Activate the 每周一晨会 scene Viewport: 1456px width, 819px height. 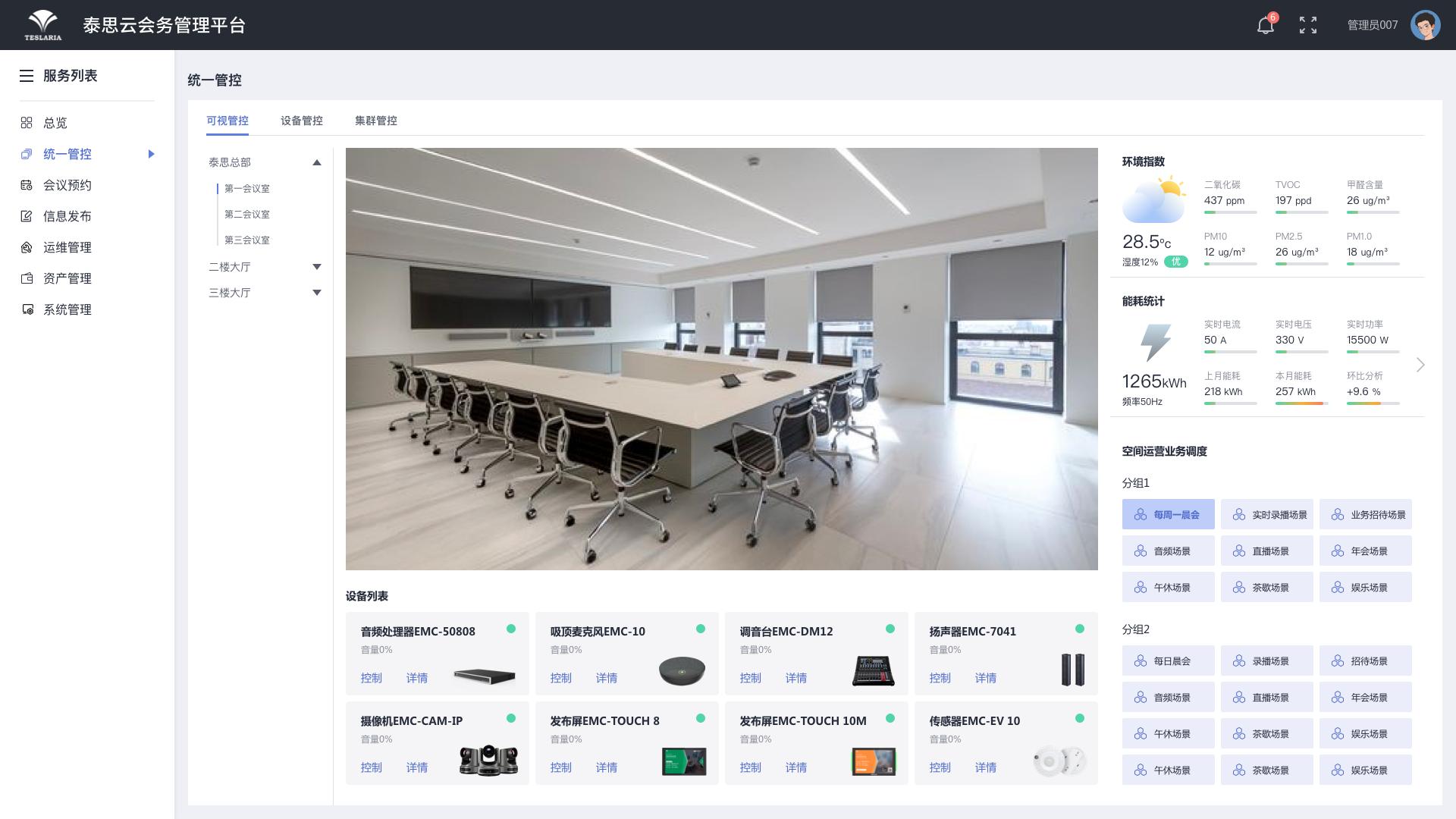pyautogui.click(x=1168, y=515)
